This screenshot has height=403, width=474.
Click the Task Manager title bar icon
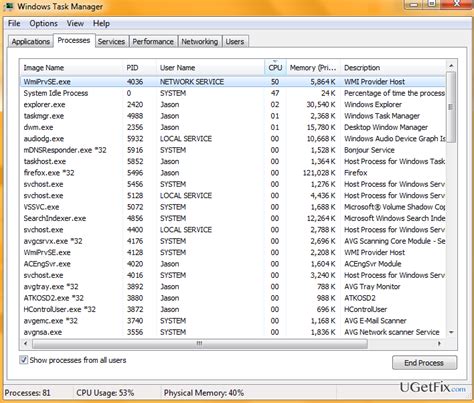click(x=9, y=6)
